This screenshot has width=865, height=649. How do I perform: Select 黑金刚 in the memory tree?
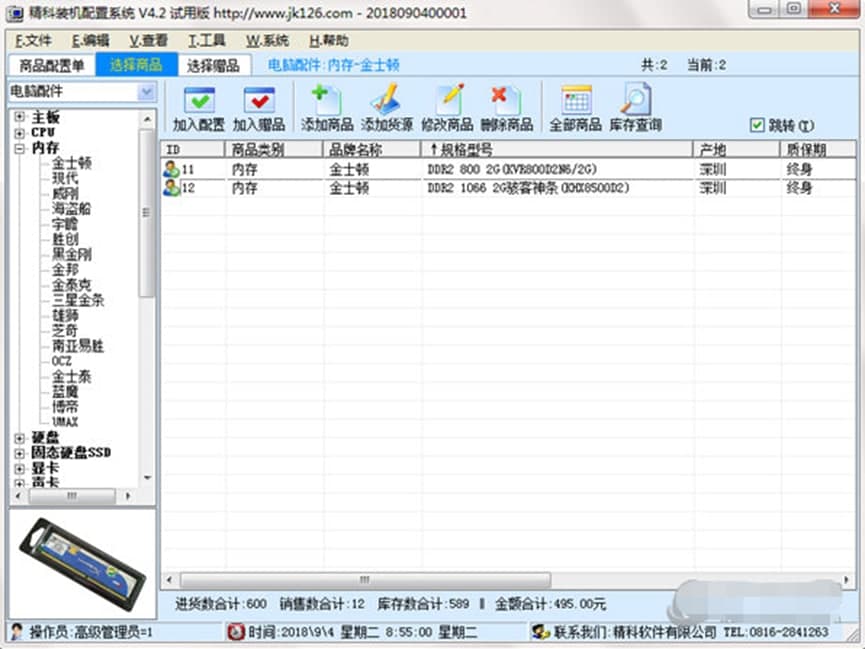click(x=72, y=254)
